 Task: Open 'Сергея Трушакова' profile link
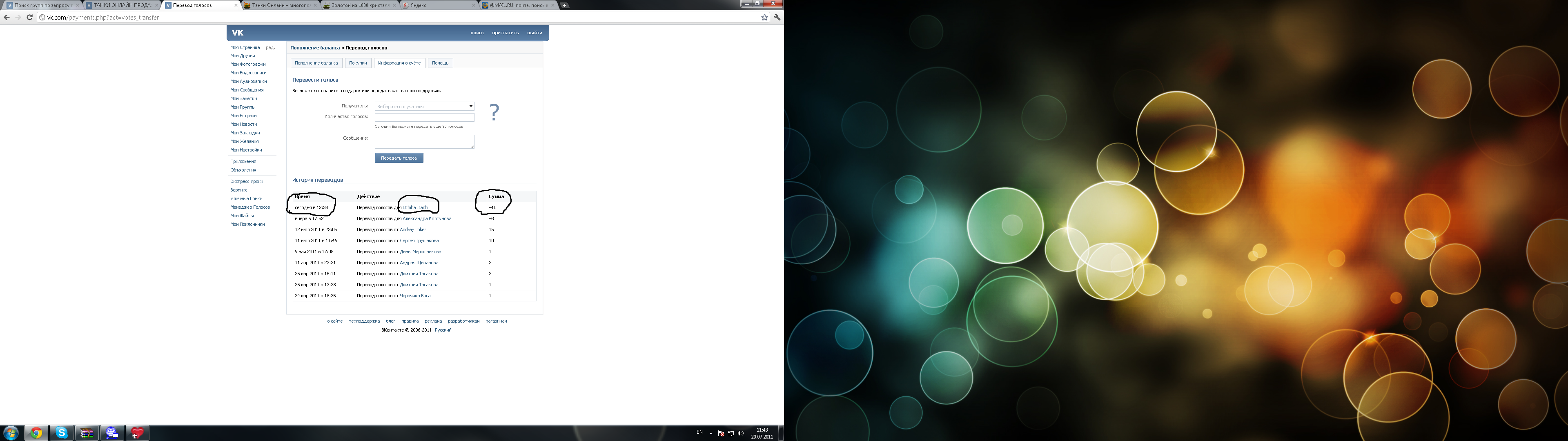pyautogui.click(x=419, y=241)
